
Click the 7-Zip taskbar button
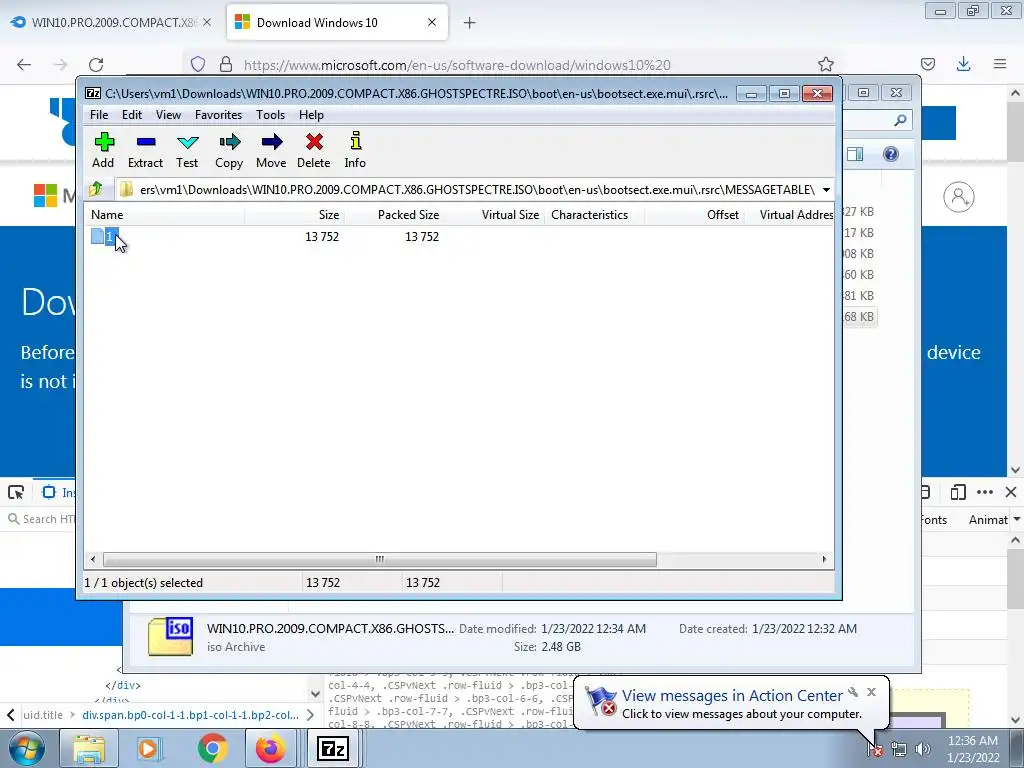(332, 748)
